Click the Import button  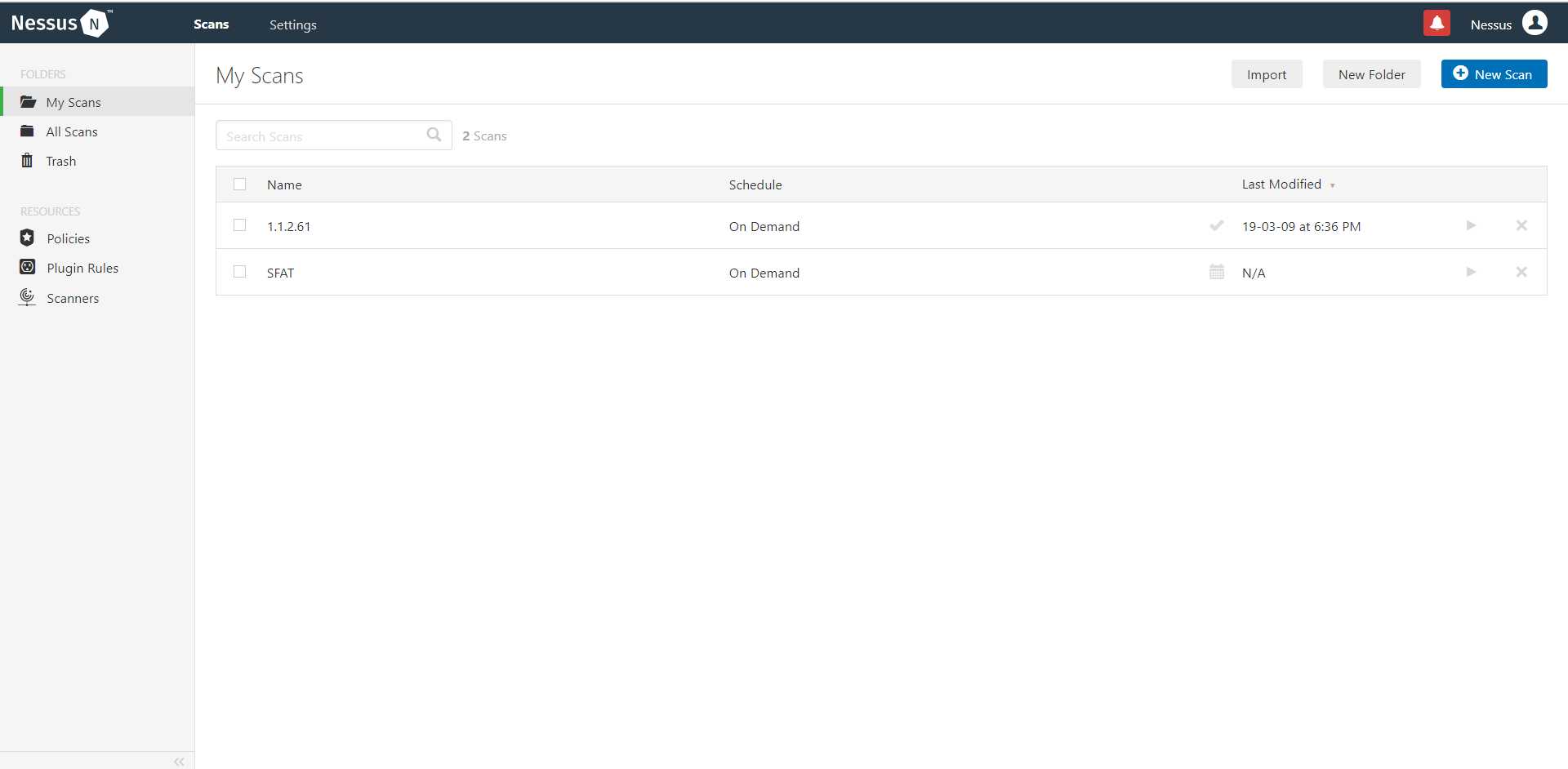[1267, 74]
